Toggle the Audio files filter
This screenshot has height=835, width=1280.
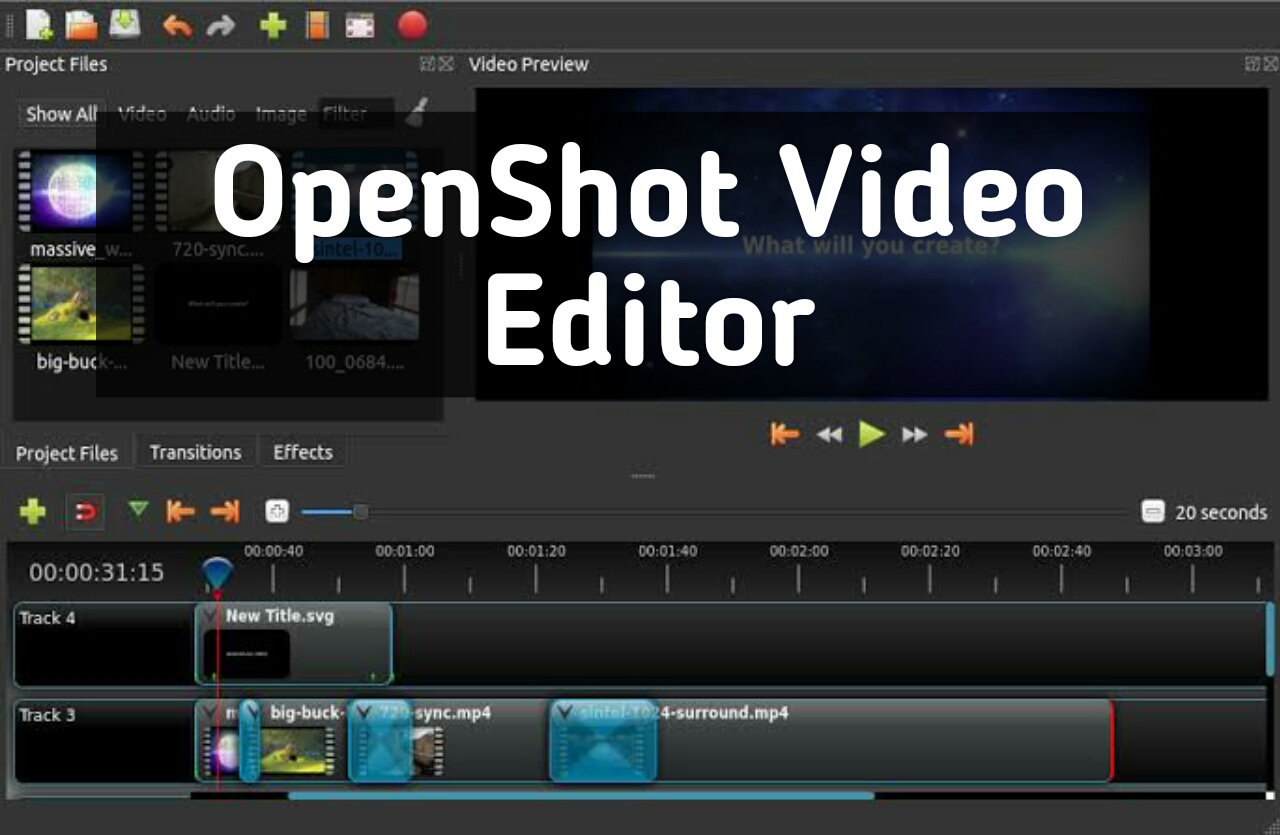point(210,113)
